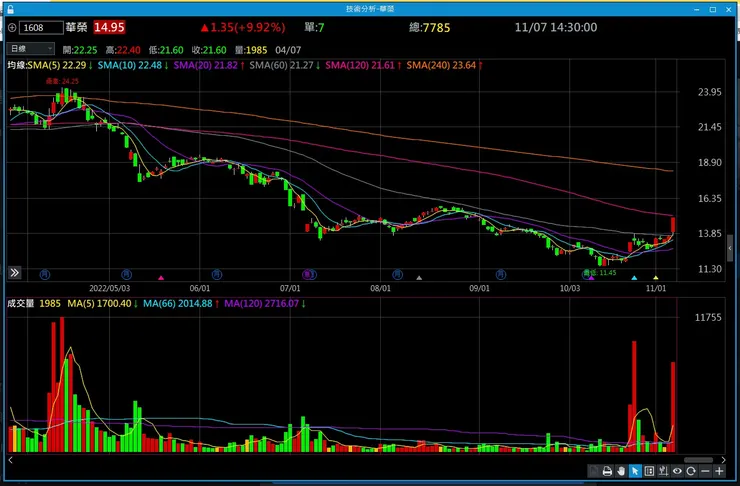Click the pink triangle event marker

[x=161, y=278]
